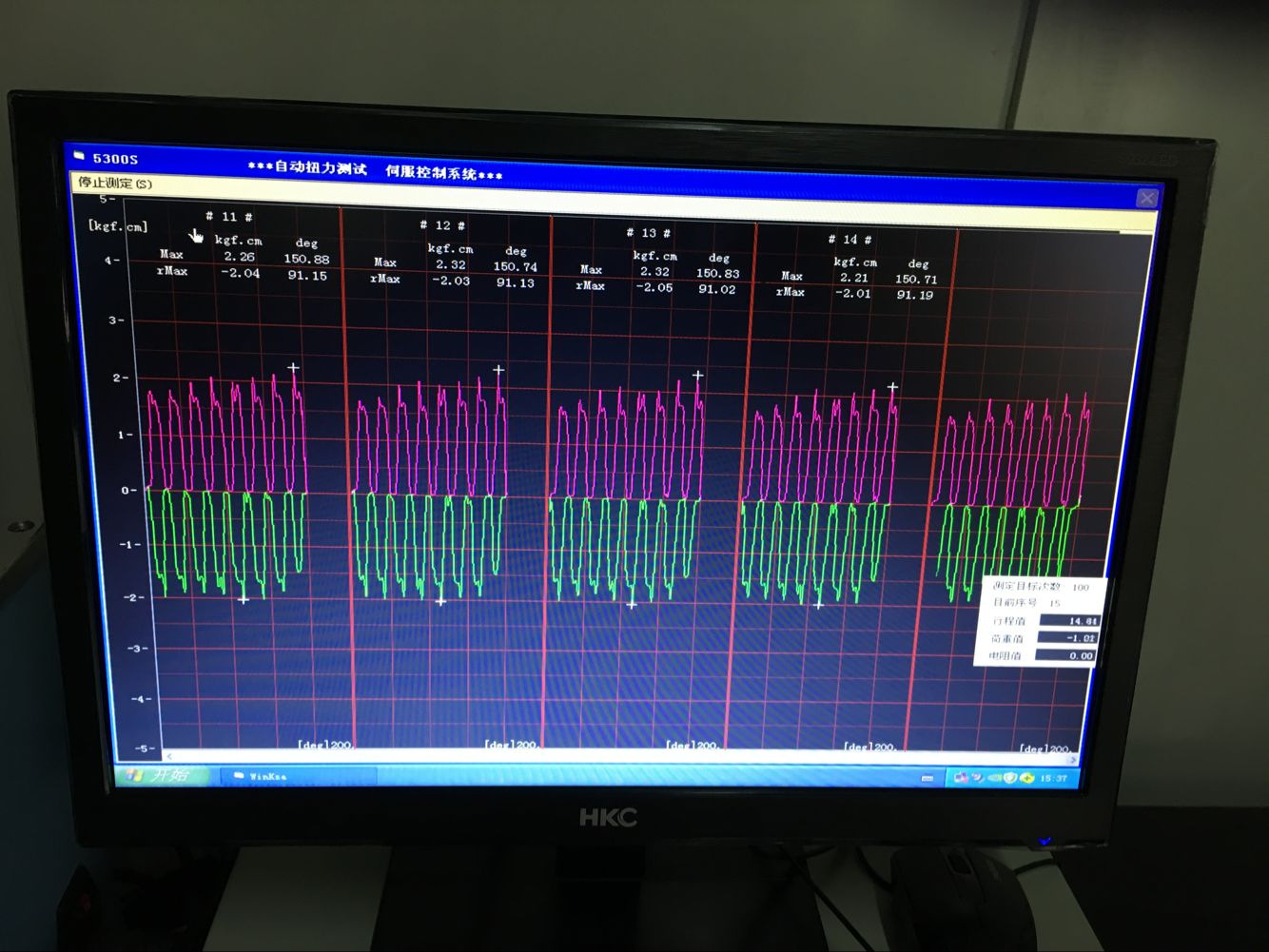Click the Max row label in test #14
The width and height of the screenshot is (1269, 952).
791,276
